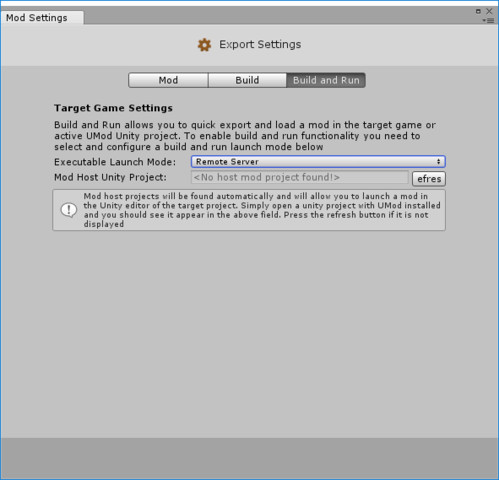Viewport: 499px width, 480px height.
Task: Click the exclamation info bubble icon
Action: [69, 210]
